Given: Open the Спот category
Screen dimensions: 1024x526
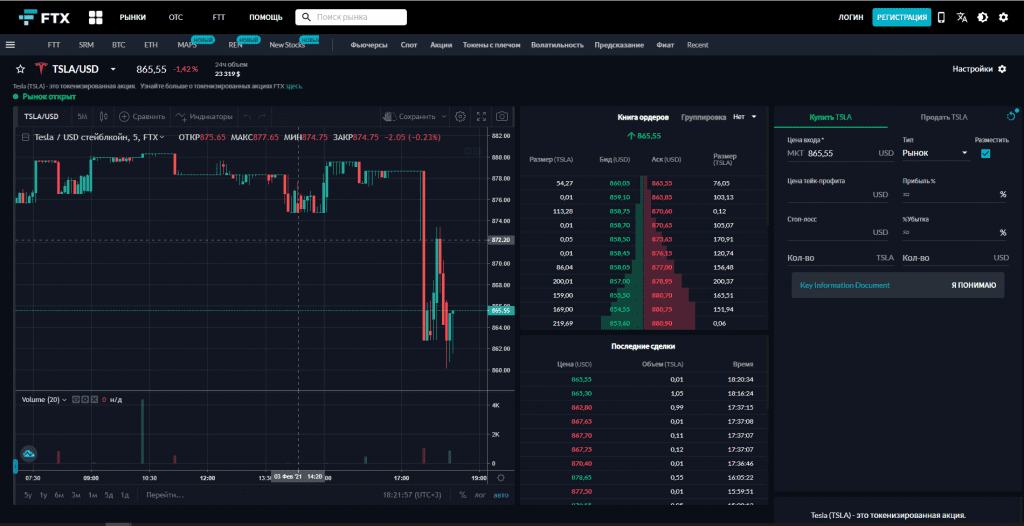Looking at the screenshot, I should click(x=409, y=45).
